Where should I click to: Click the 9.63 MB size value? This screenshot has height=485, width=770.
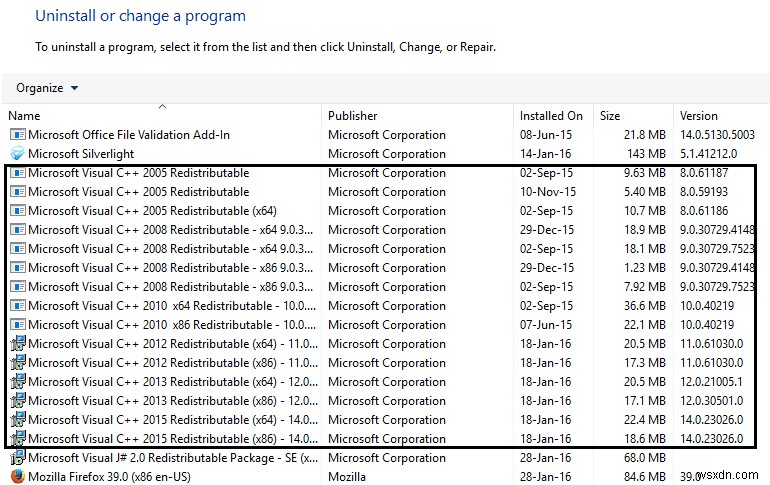645,173
